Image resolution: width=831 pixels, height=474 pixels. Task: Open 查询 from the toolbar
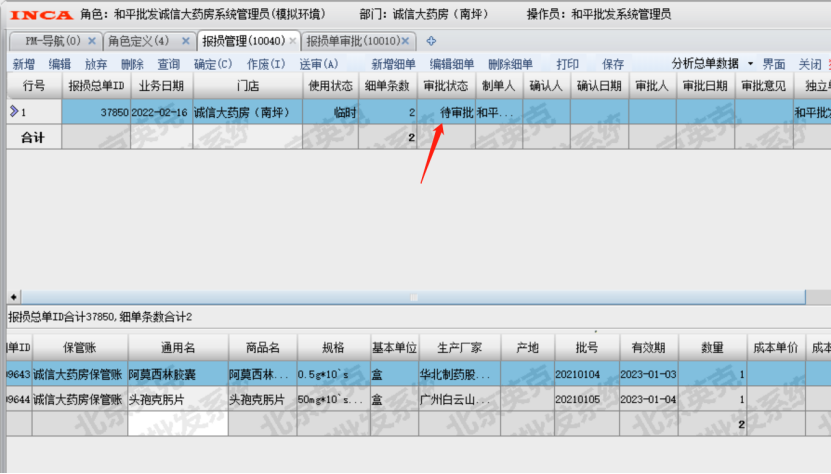click(169, 64)
